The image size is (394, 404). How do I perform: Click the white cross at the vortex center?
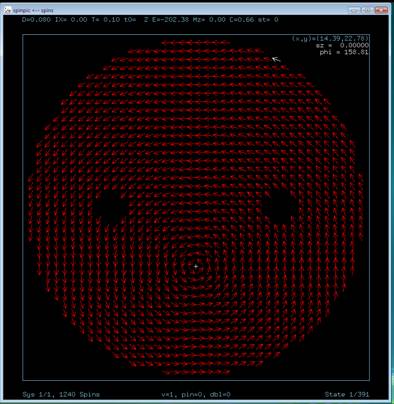point(196,266)
